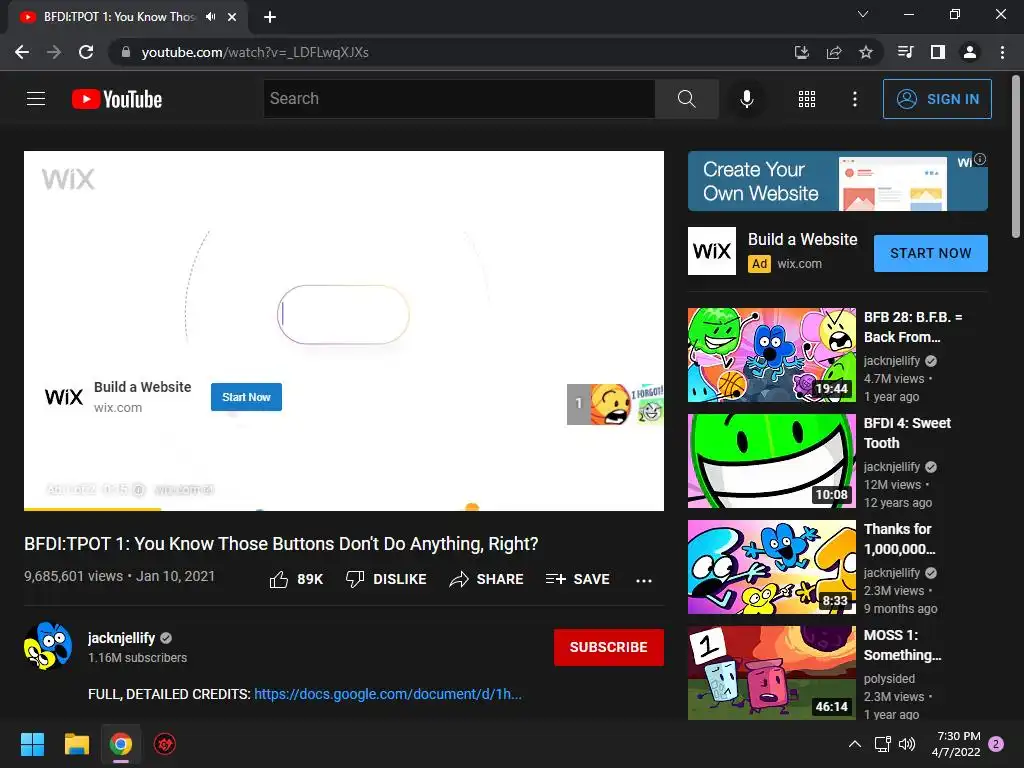Open BFB 28 video thumbnail
Screen dimensions: 1024x768
pos(771,355)
